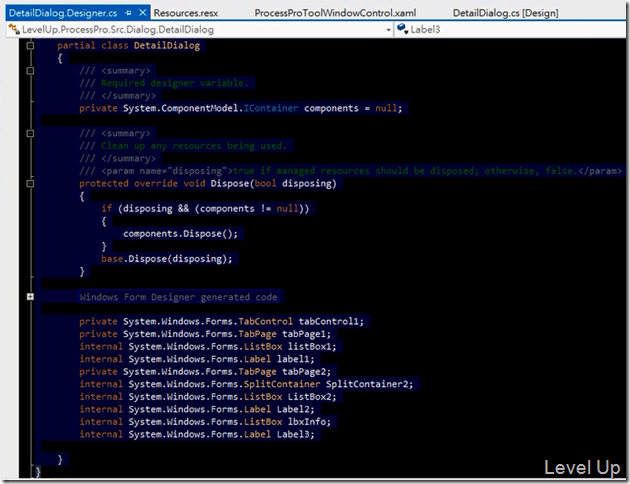Click 'protected override void Dispose' method signature
The height and width of the screenshot is (484, 630).
(x=208, y=184)
